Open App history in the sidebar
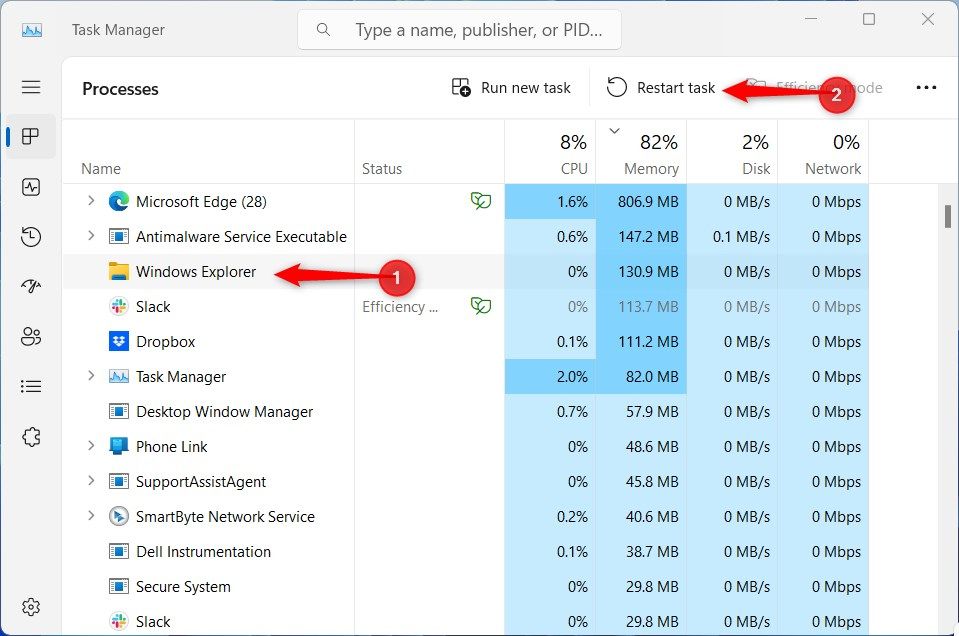The height and width of the screenshot is (636, 959). 31,237
